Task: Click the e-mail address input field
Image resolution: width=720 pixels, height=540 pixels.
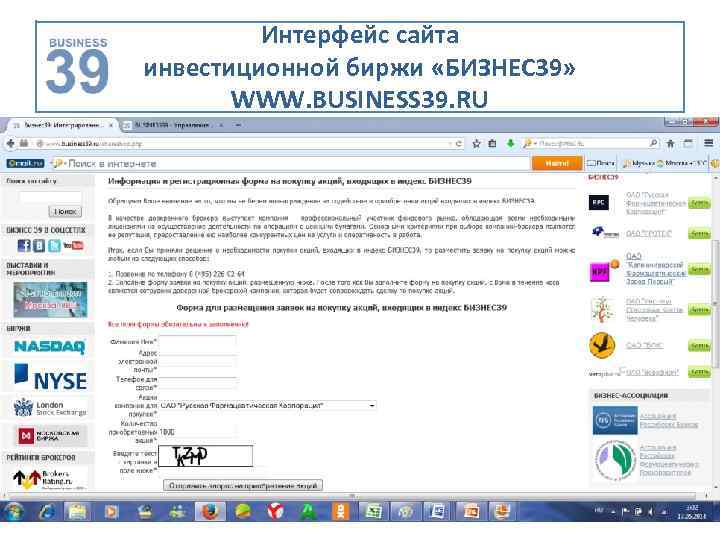Action: click(x=197, y=361)
